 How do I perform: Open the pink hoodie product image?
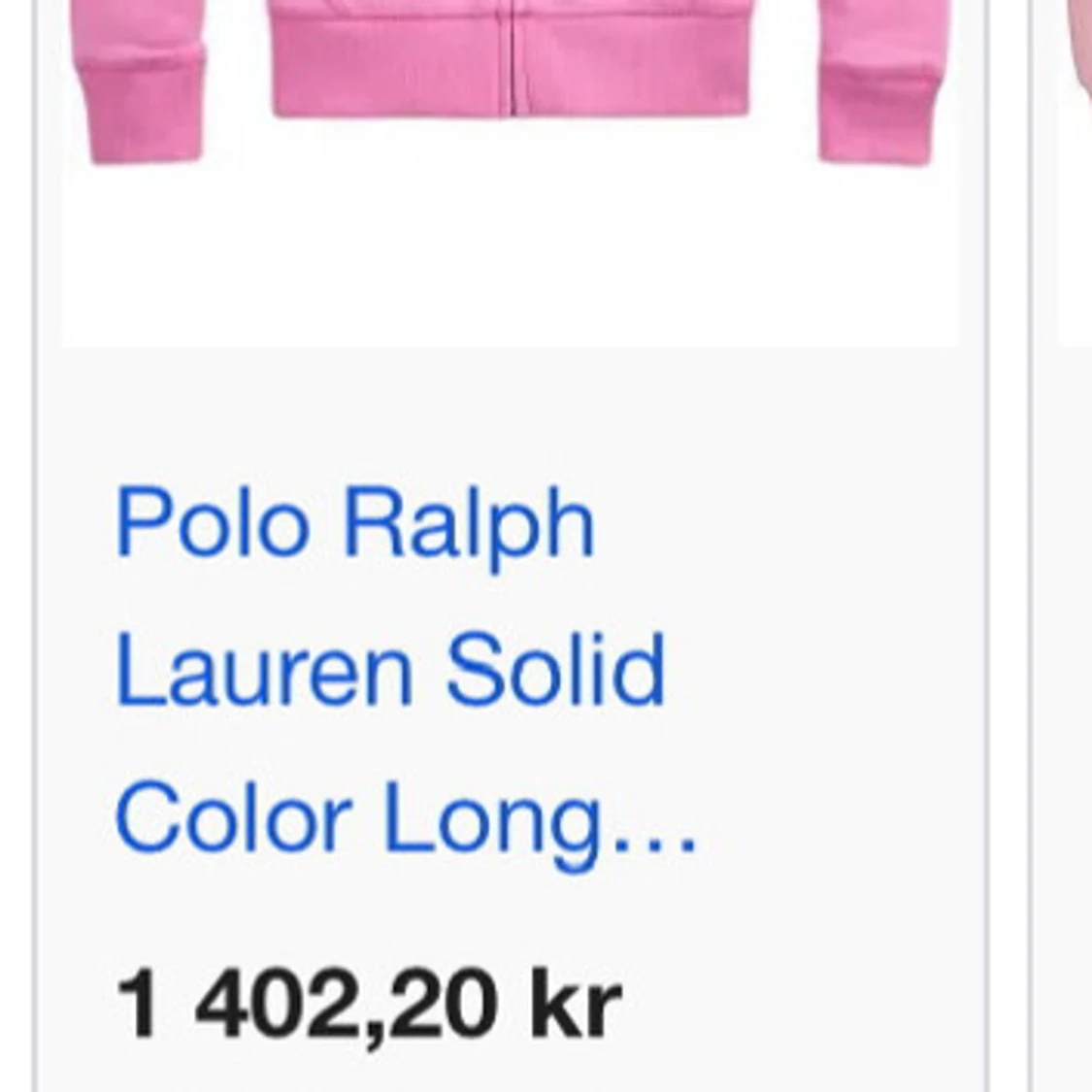coord(511,173)
